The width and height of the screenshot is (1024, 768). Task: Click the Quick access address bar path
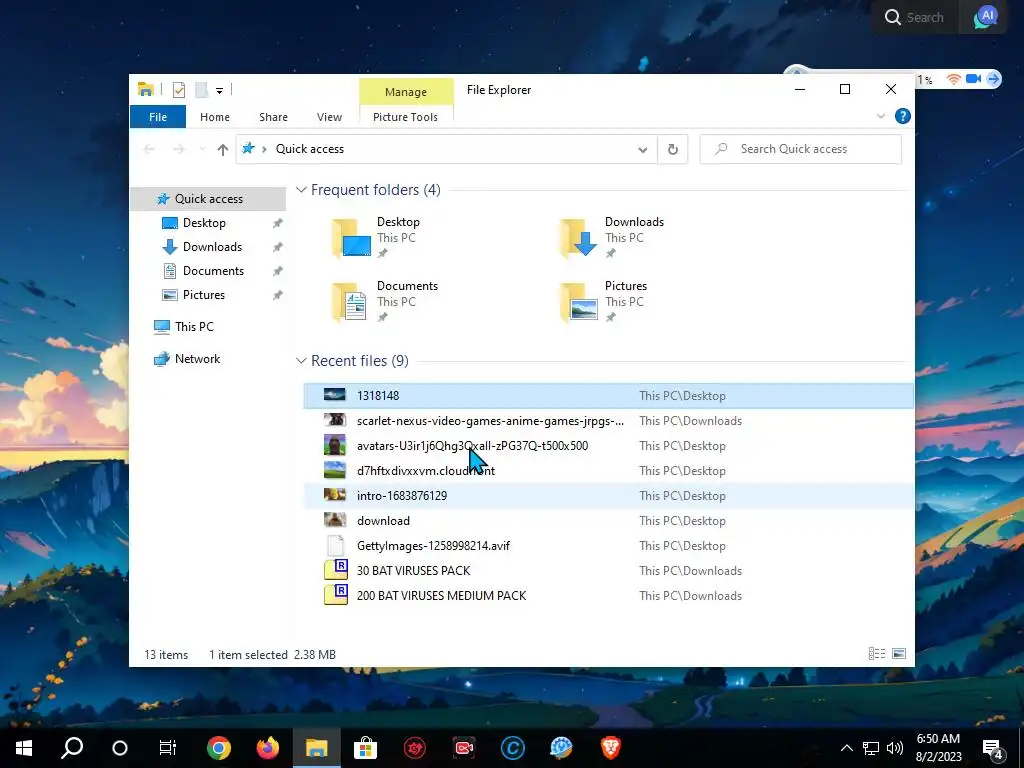tap(310, 149)
